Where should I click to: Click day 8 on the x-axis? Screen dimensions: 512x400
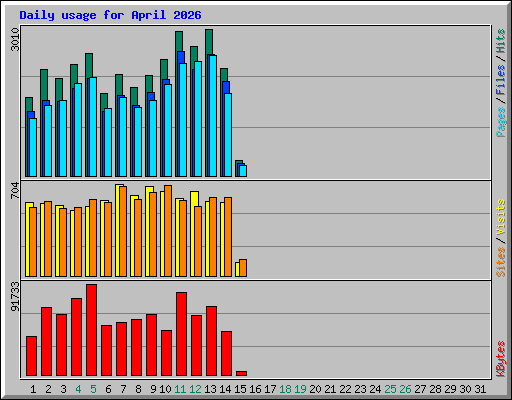(138, 389)
